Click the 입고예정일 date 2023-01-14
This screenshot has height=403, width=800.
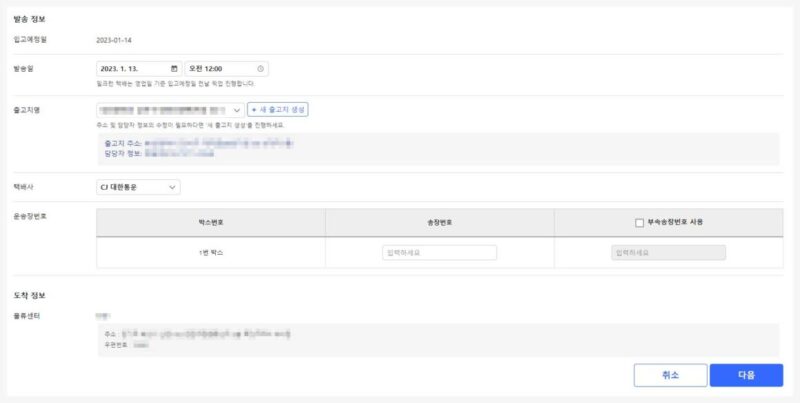click(x=114, y=40)
